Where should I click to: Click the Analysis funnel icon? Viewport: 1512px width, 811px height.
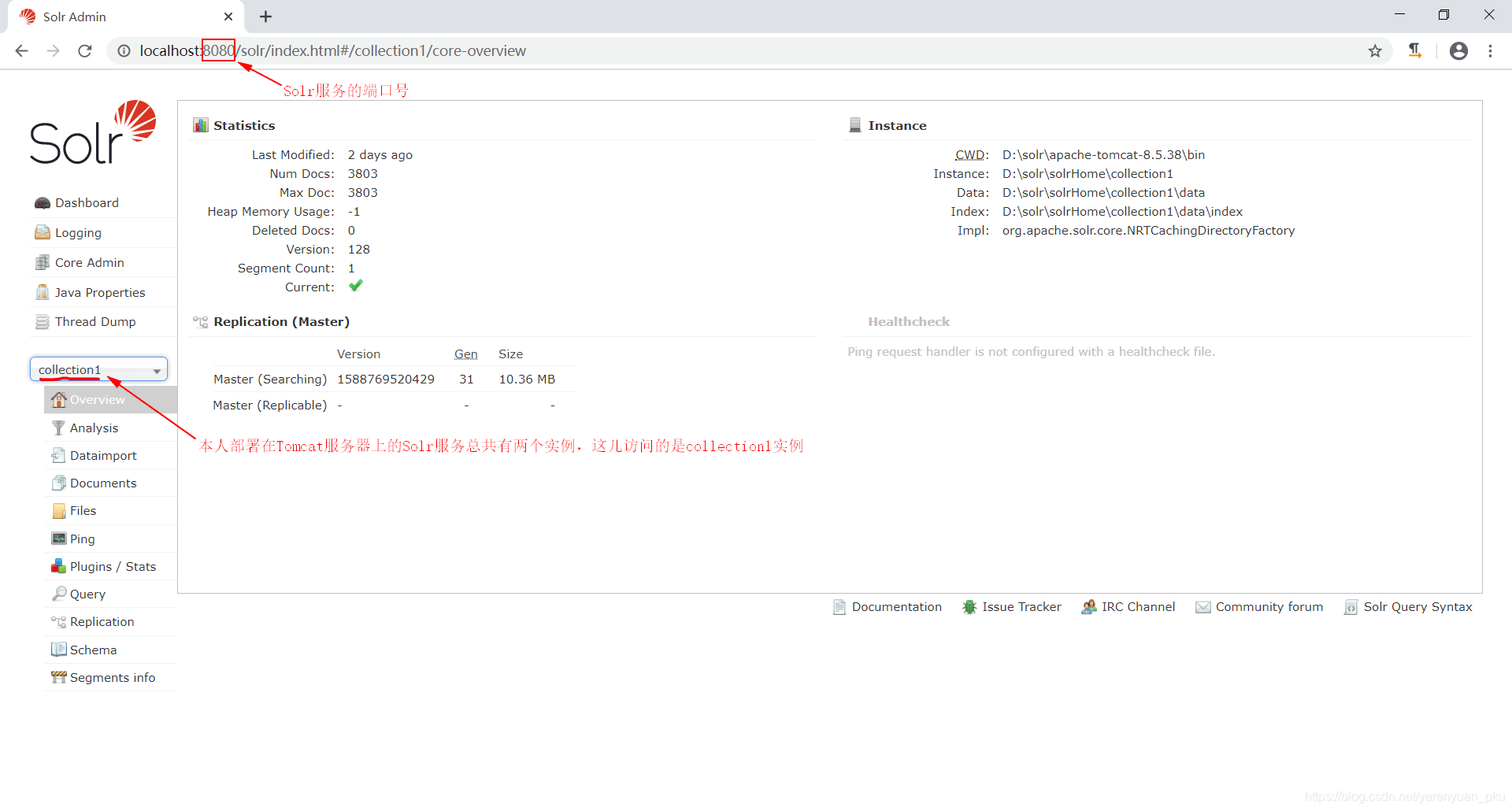pos(59,428)
